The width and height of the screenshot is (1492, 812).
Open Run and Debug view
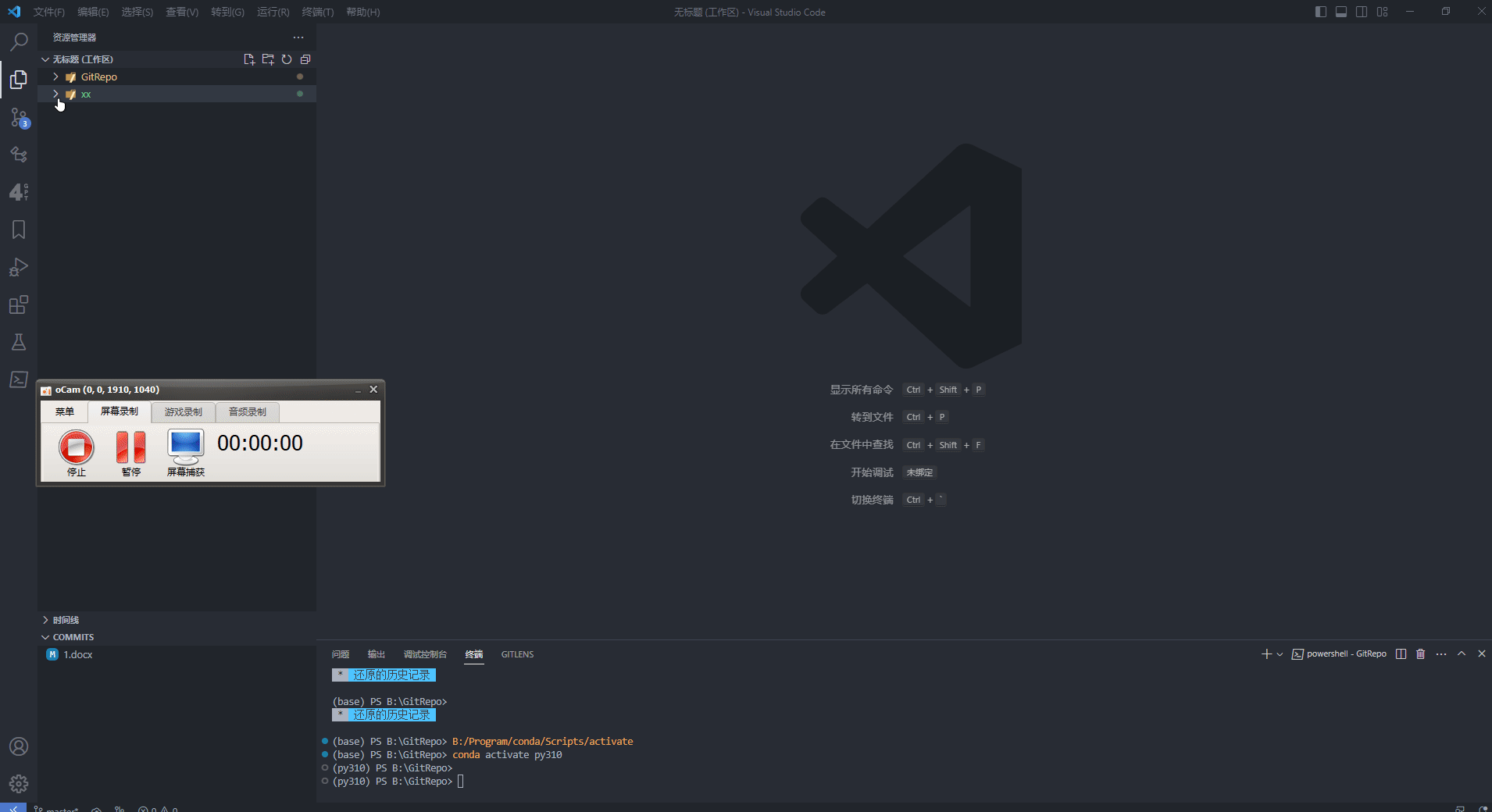point(19,267)
